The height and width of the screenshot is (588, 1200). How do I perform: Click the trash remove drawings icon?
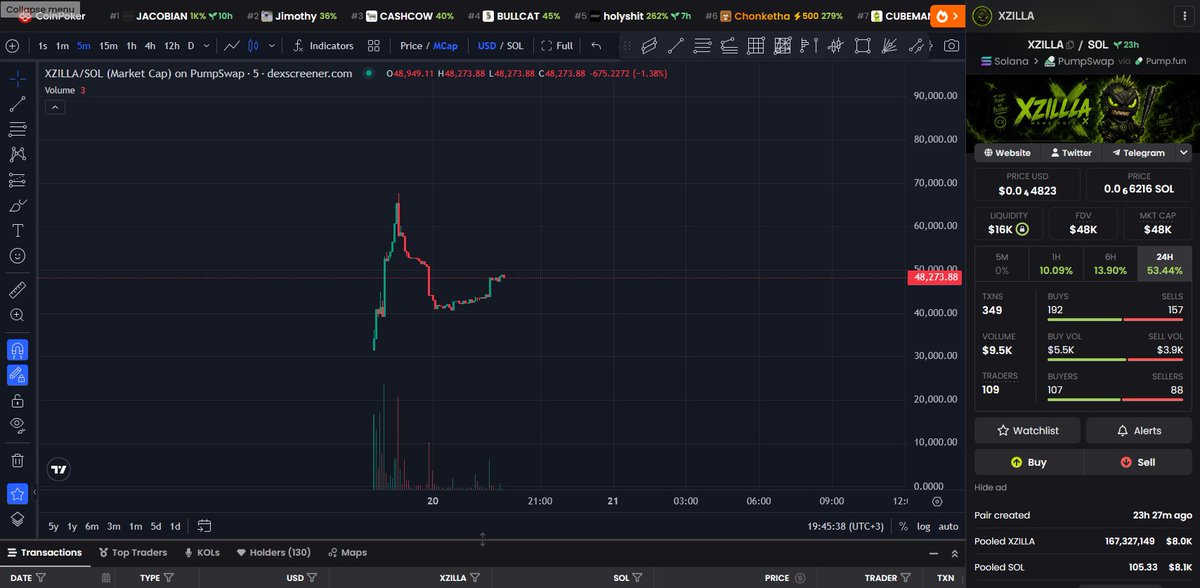click(17, 460)
